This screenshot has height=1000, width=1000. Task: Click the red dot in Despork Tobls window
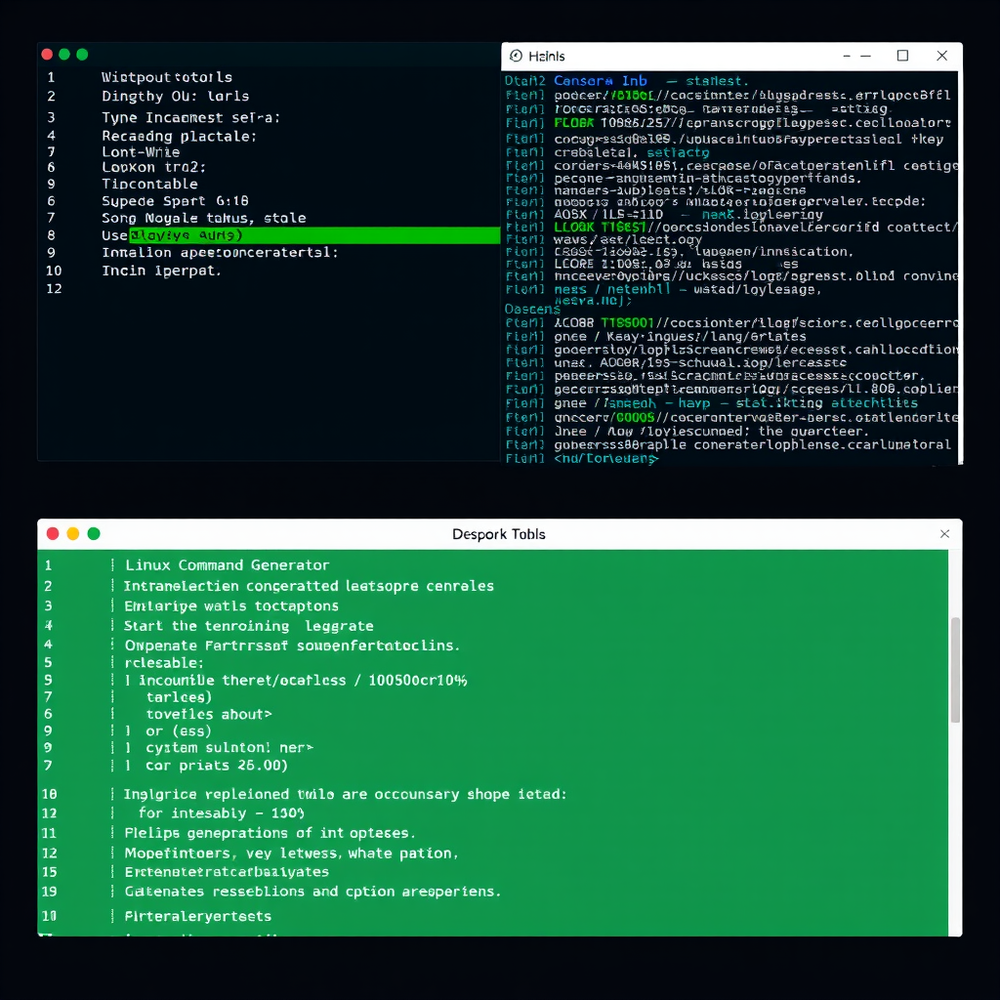53,534
